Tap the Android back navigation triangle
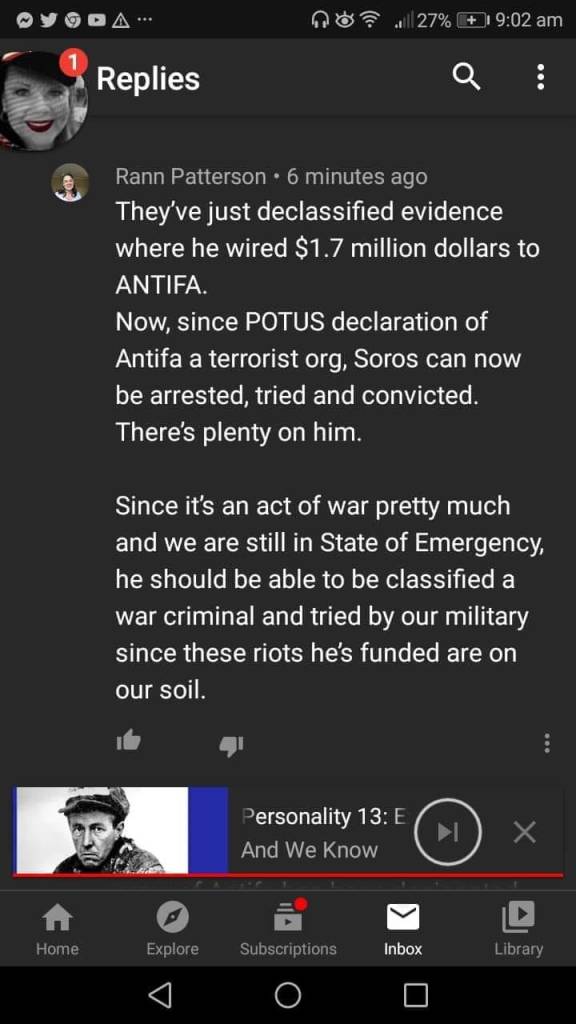Screen dimensions: 576x1024 (160, 995)
